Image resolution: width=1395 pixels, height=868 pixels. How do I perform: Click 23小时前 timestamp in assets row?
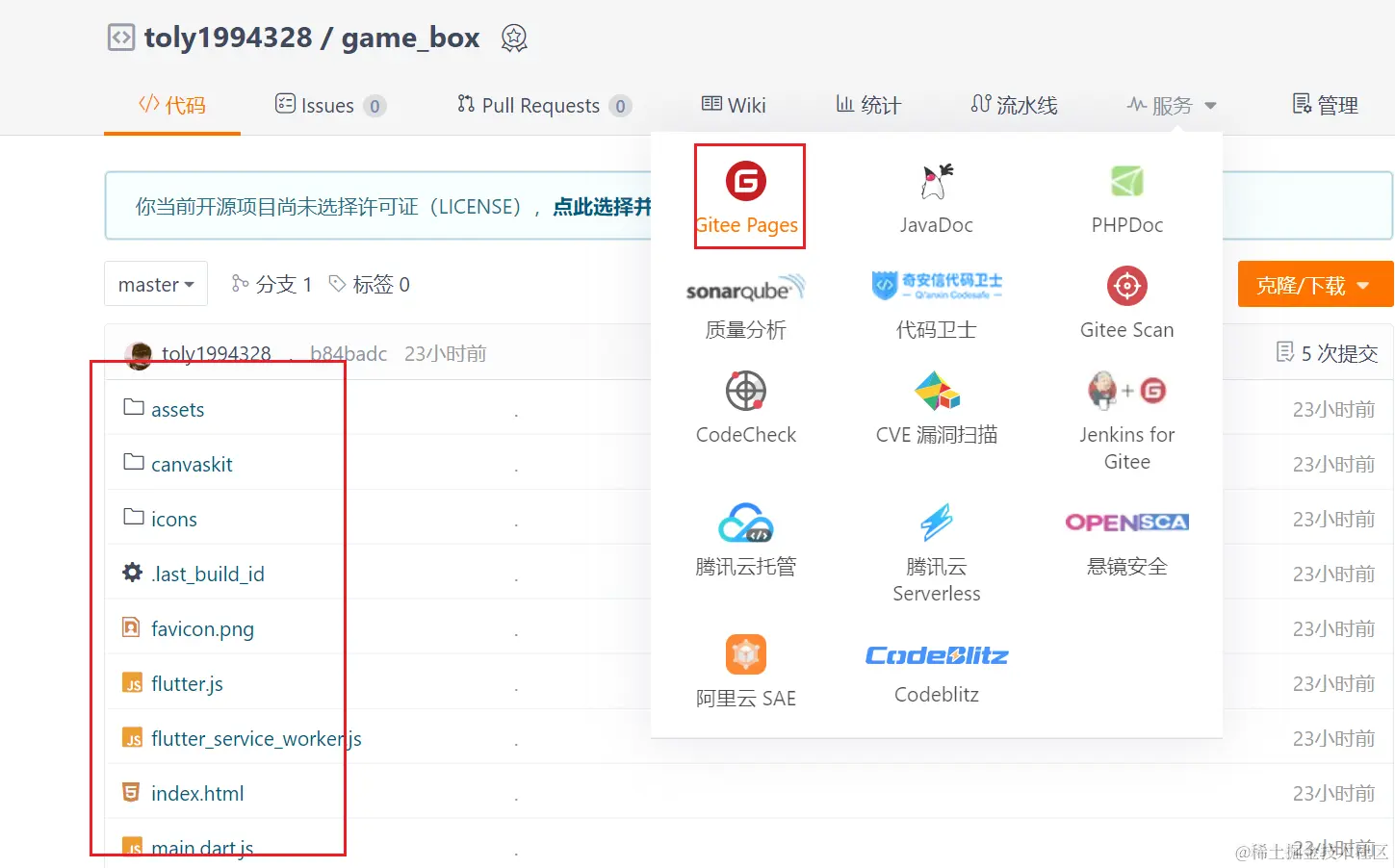(x=1333, y=409)
